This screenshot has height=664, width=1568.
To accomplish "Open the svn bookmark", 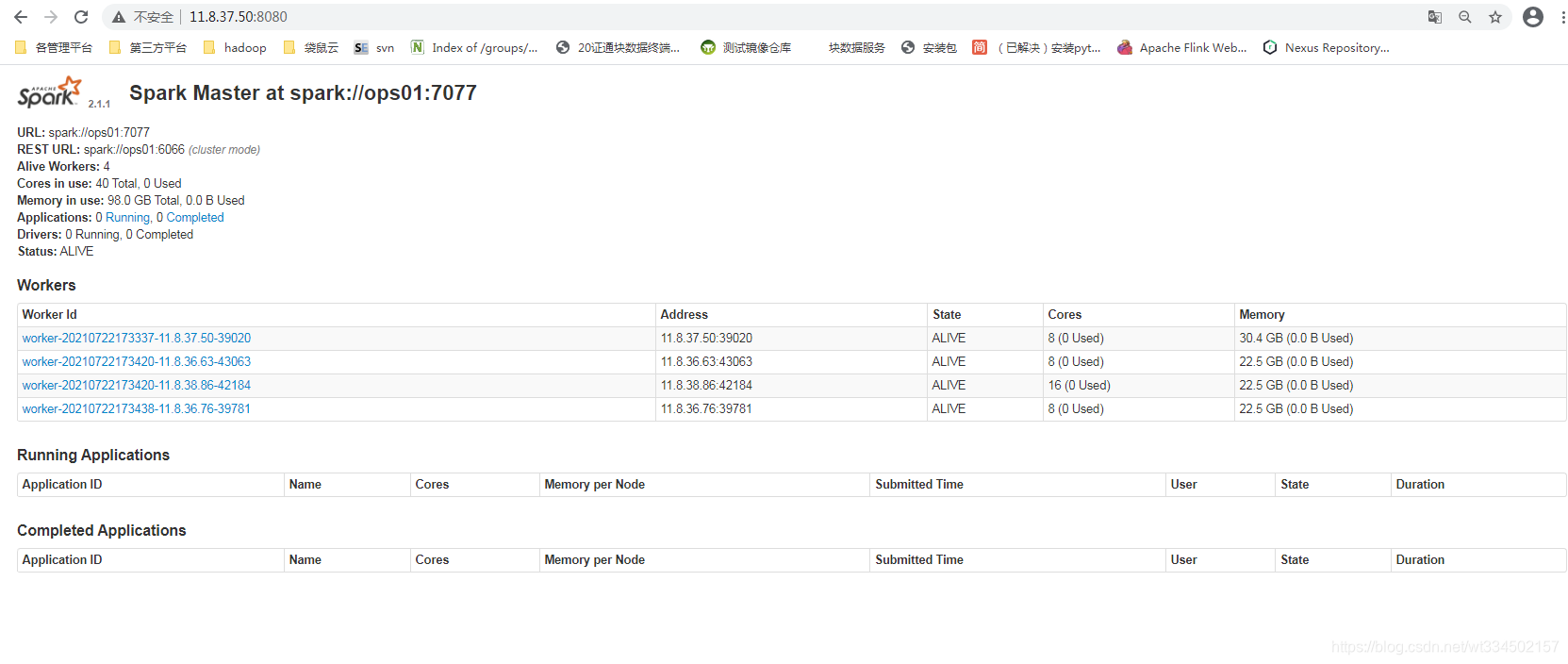I will (374, 47).
